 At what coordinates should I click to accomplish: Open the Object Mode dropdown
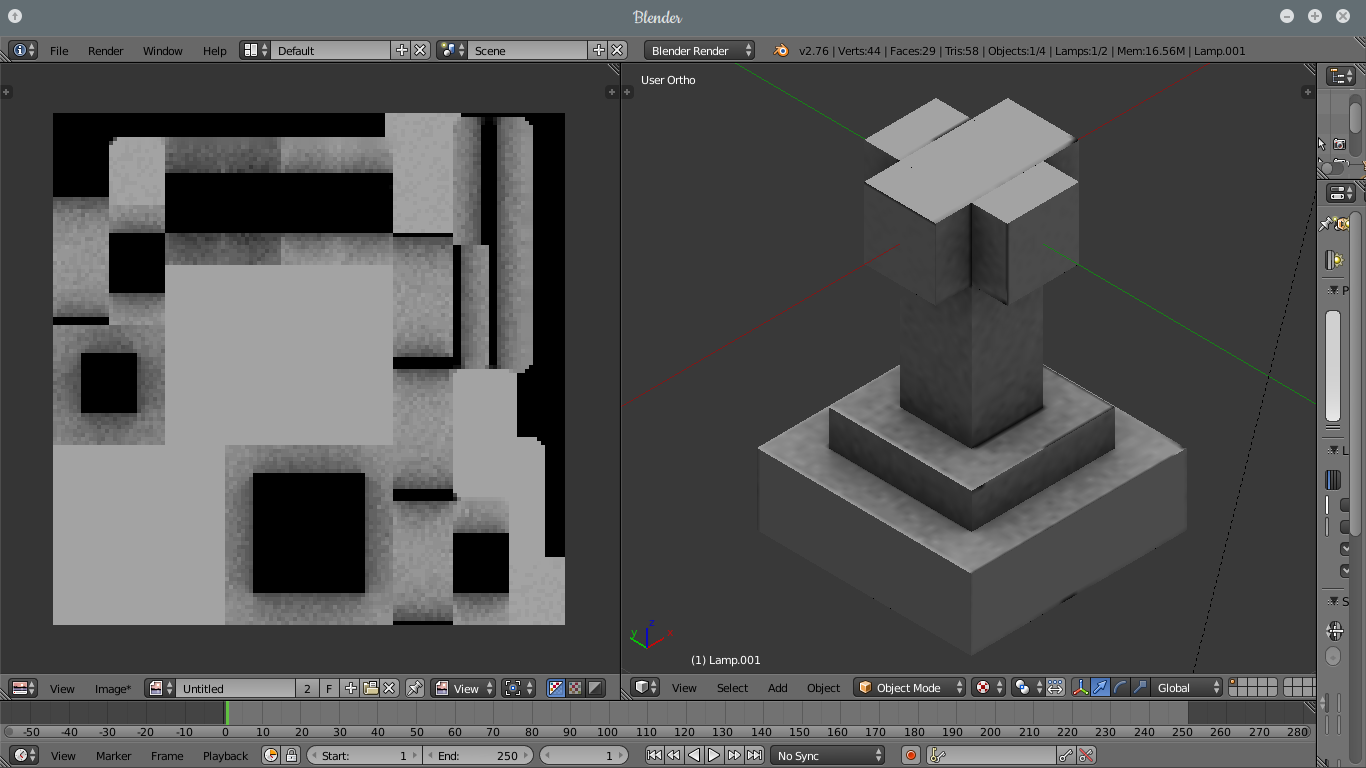(910, 687)
